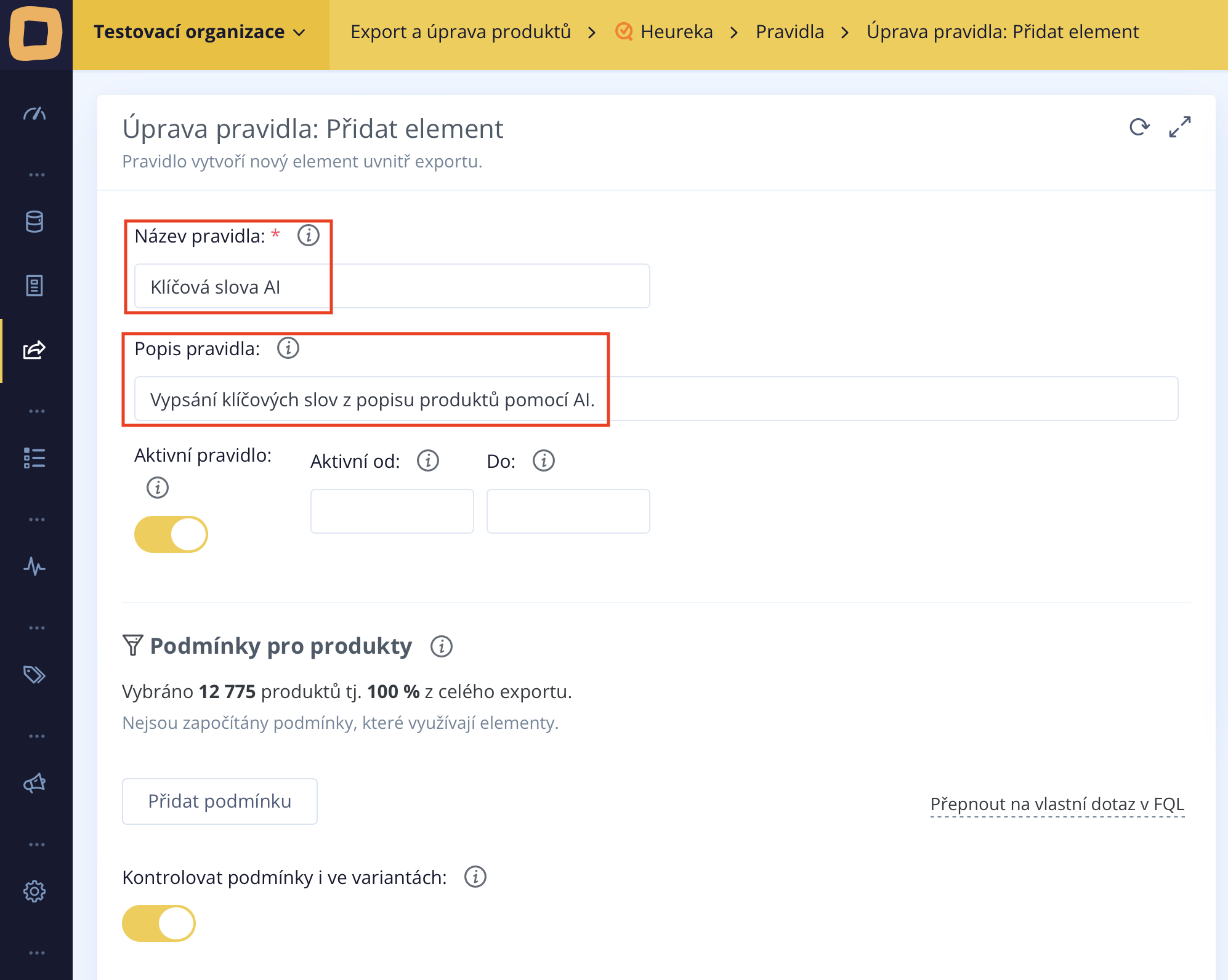This screenshot has width=1228, height=980.
Task: Open the Aktivní od date field
Action: click(392, 511)
